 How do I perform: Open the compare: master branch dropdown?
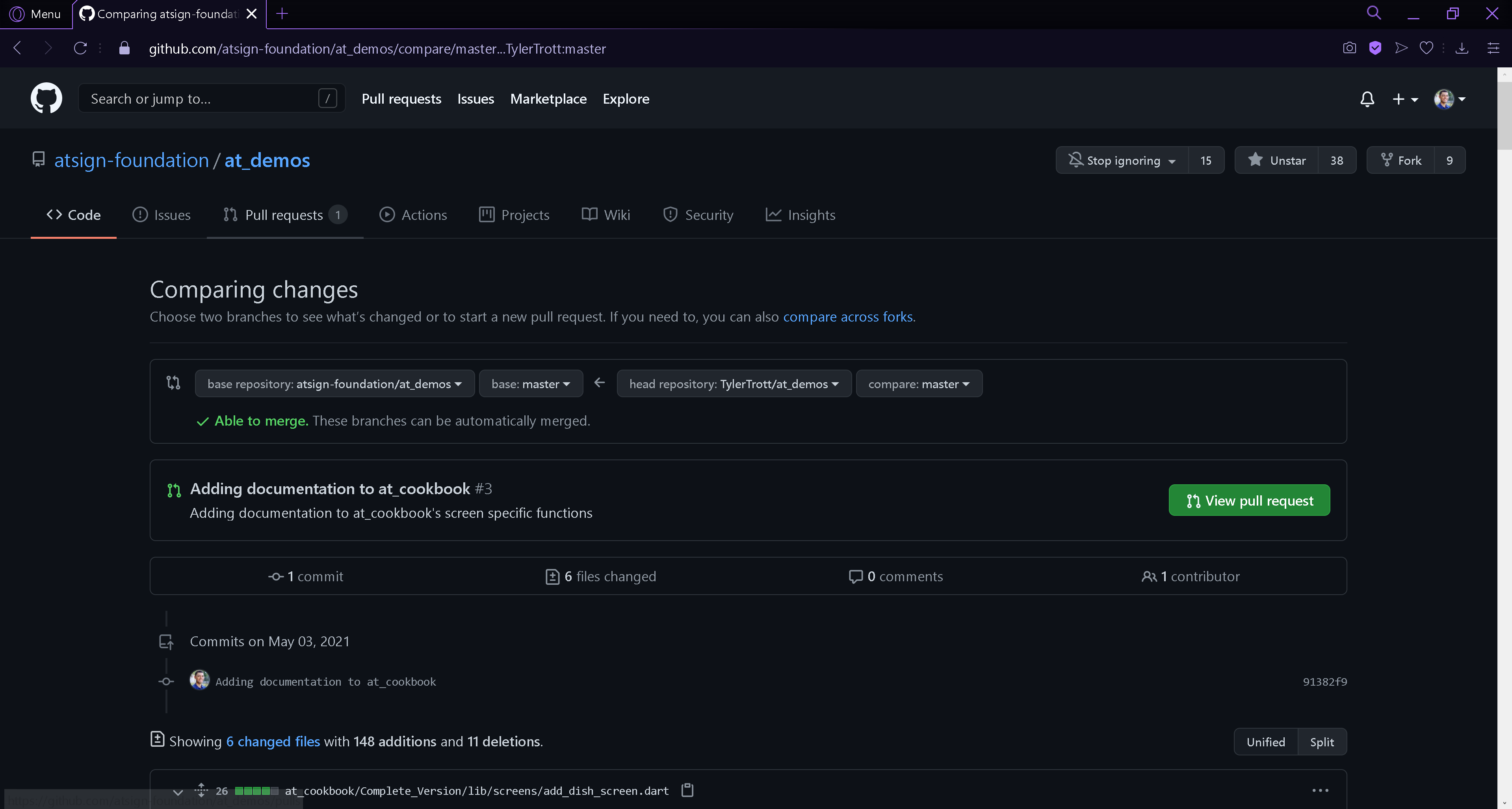(x=919, y=383)
